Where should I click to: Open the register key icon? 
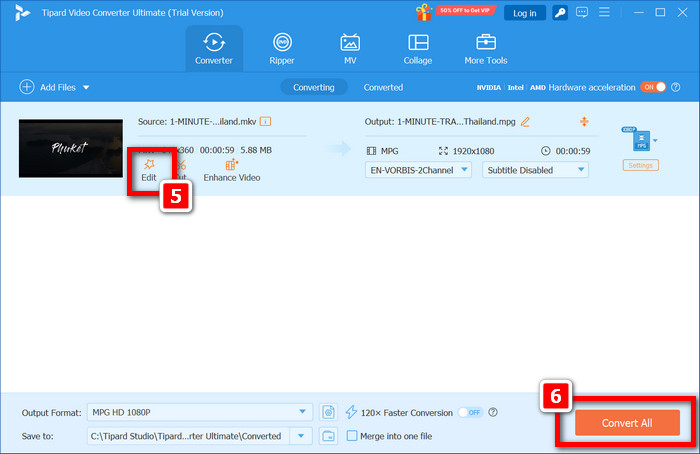(560, 13)
